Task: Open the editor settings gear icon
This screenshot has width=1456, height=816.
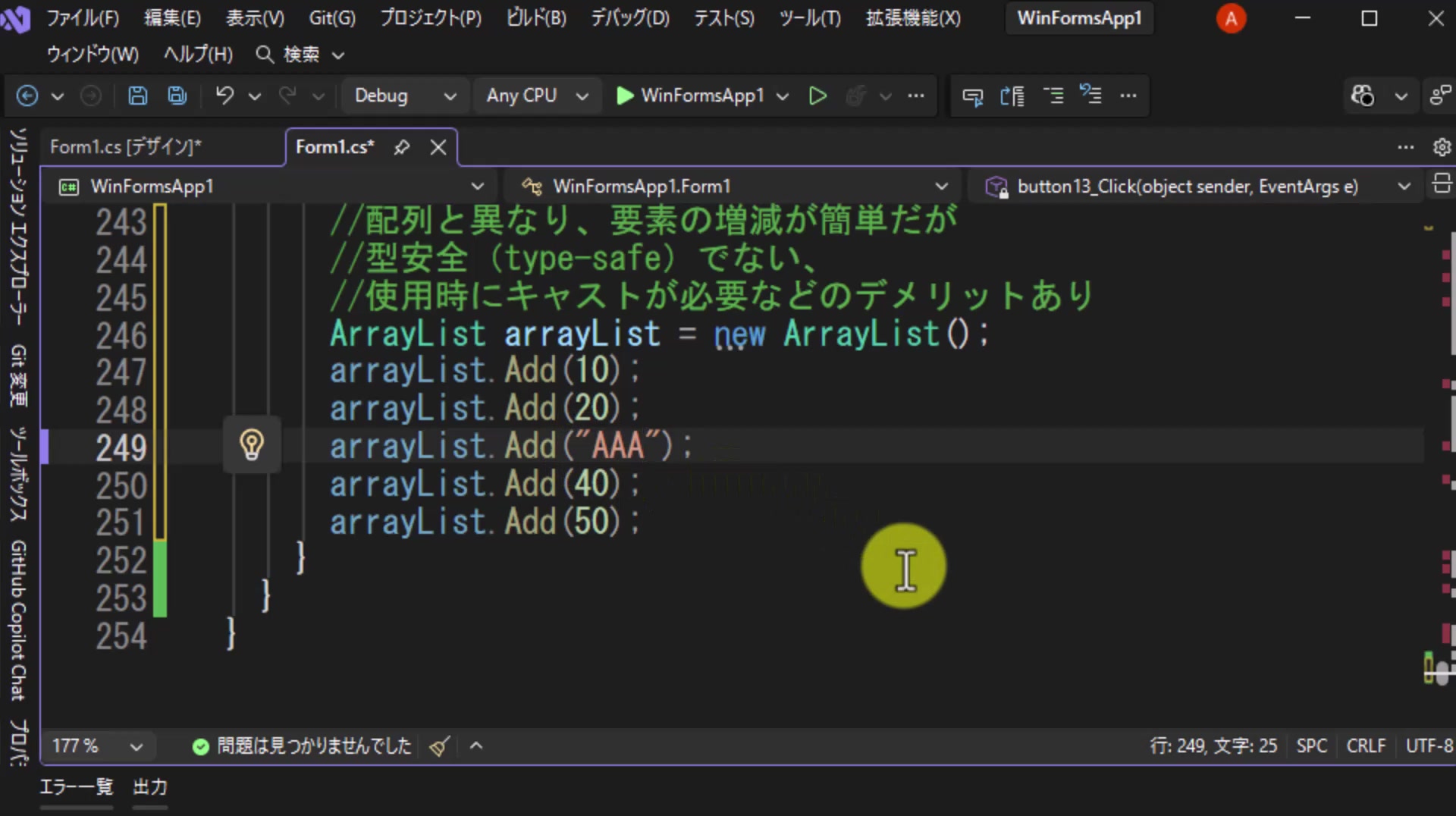Action: pyautogui.click(x=1442, y=147)
